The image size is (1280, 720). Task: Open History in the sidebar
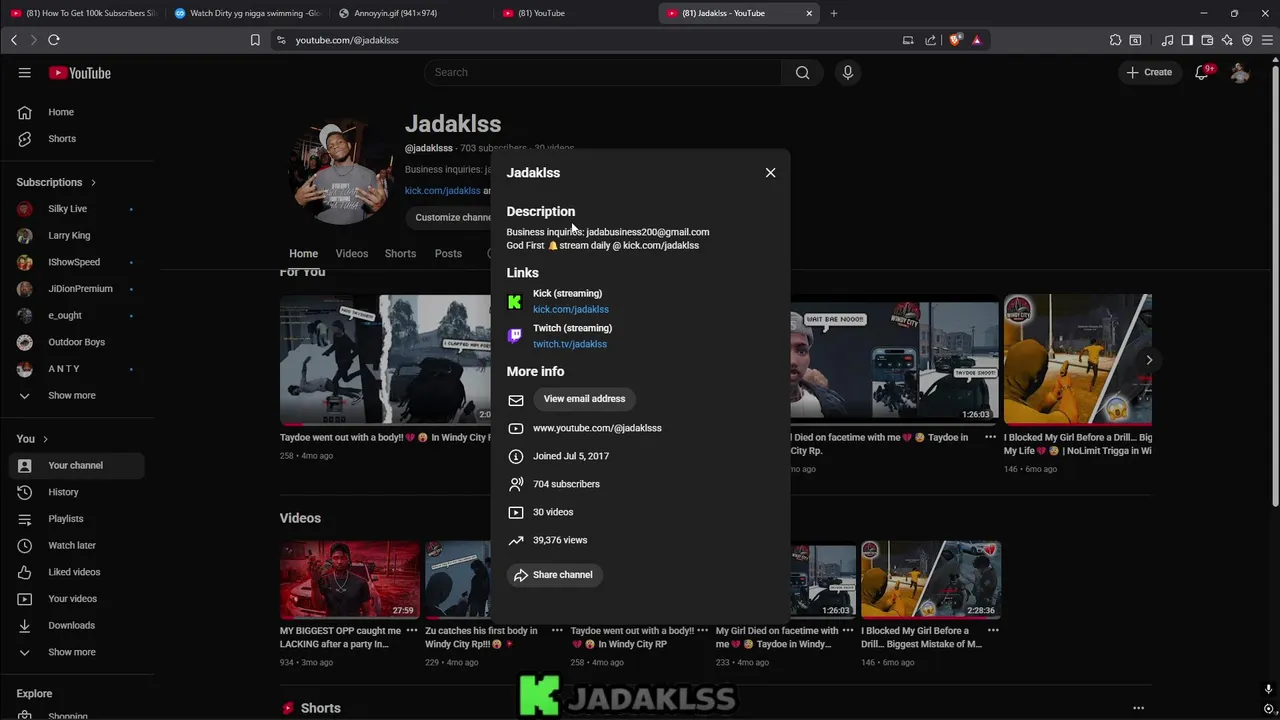tap(77, 492)
